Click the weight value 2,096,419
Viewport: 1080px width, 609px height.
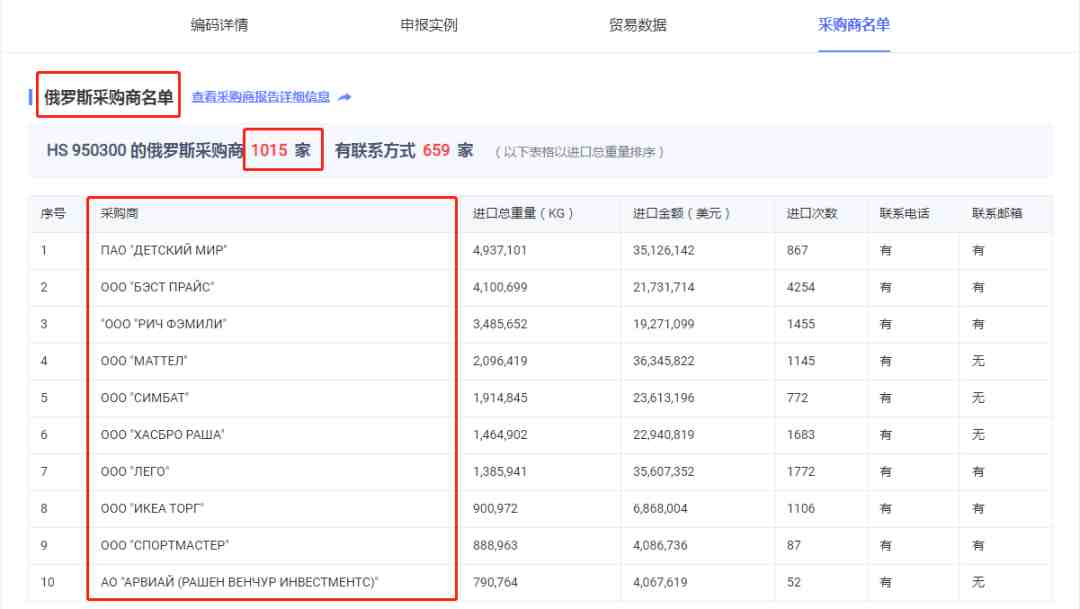tap(500, 361)
